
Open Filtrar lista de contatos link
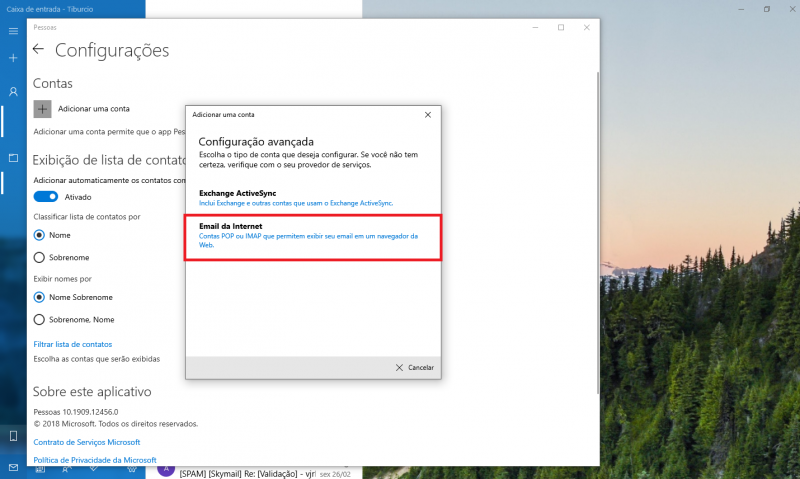[73, 344]
